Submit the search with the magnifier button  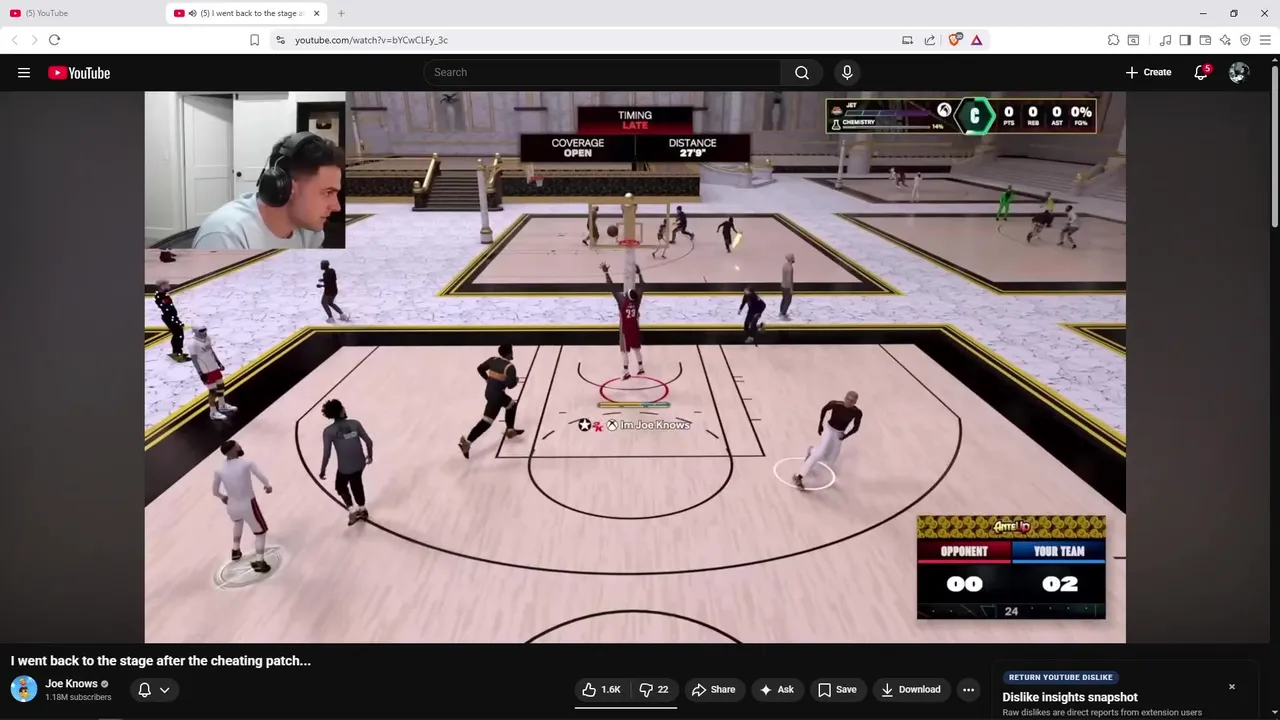pyautogui.click(x=802, y=72)
